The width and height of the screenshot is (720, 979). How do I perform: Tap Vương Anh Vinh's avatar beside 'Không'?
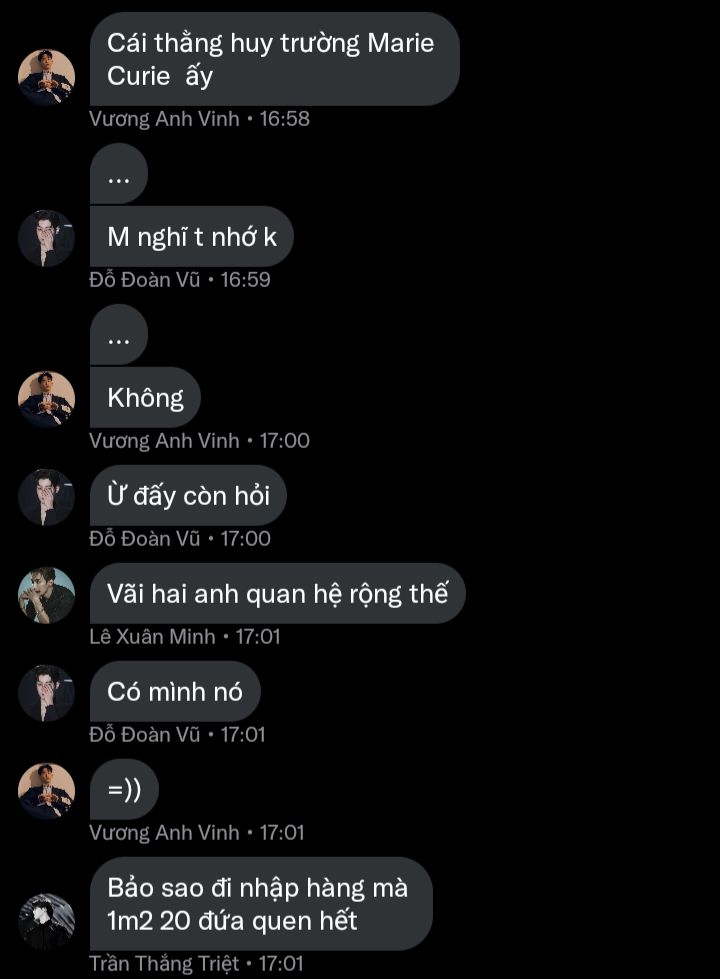[x=46, y=398]
